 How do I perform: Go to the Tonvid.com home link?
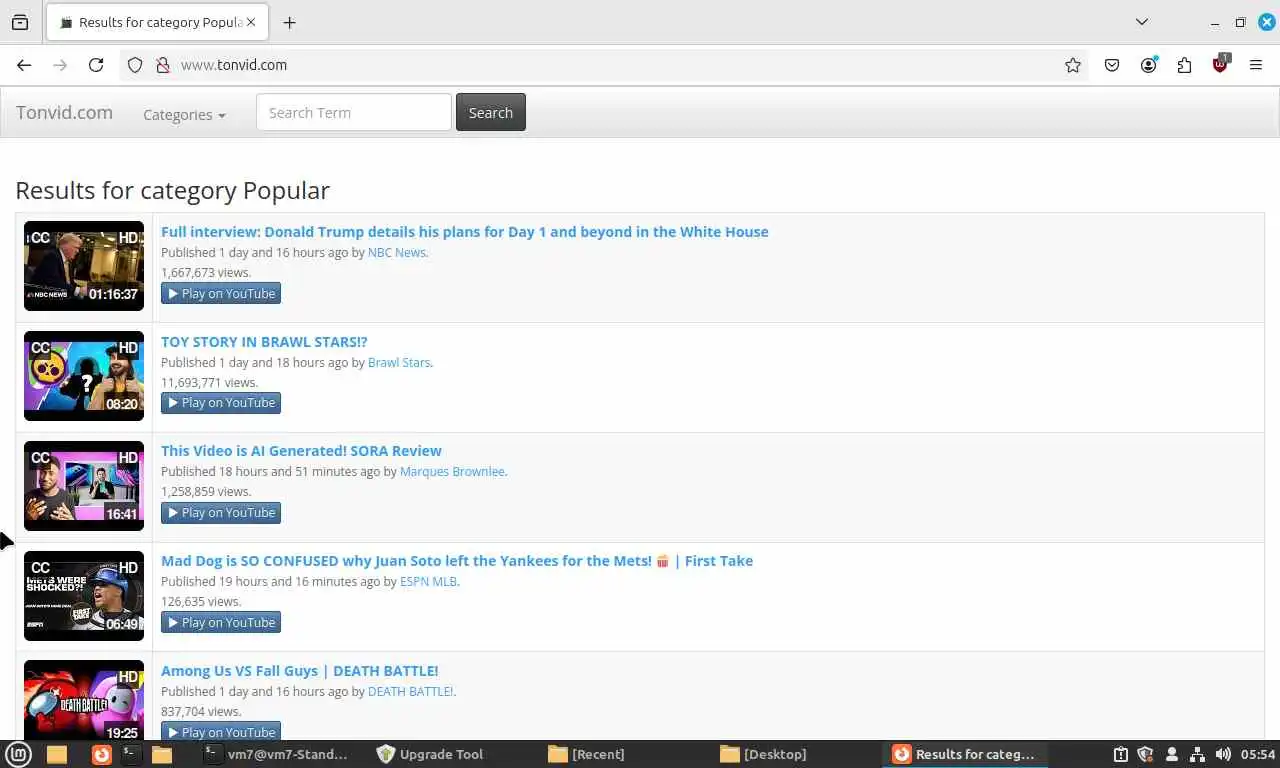click(64, 112)
